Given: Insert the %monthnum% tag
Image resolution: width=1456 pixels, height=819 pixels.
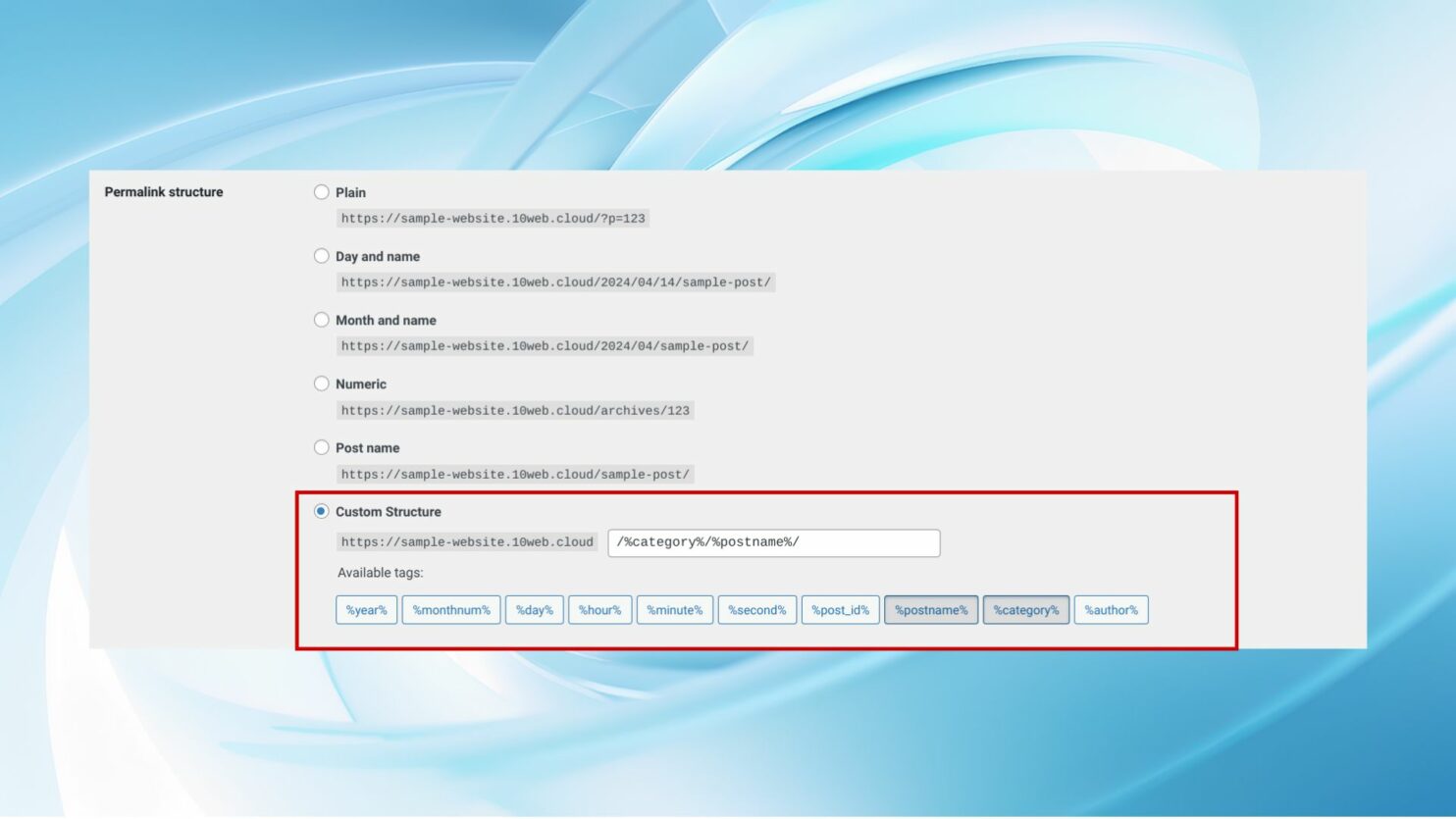Looking at the screenshot, I should (451, 609).
